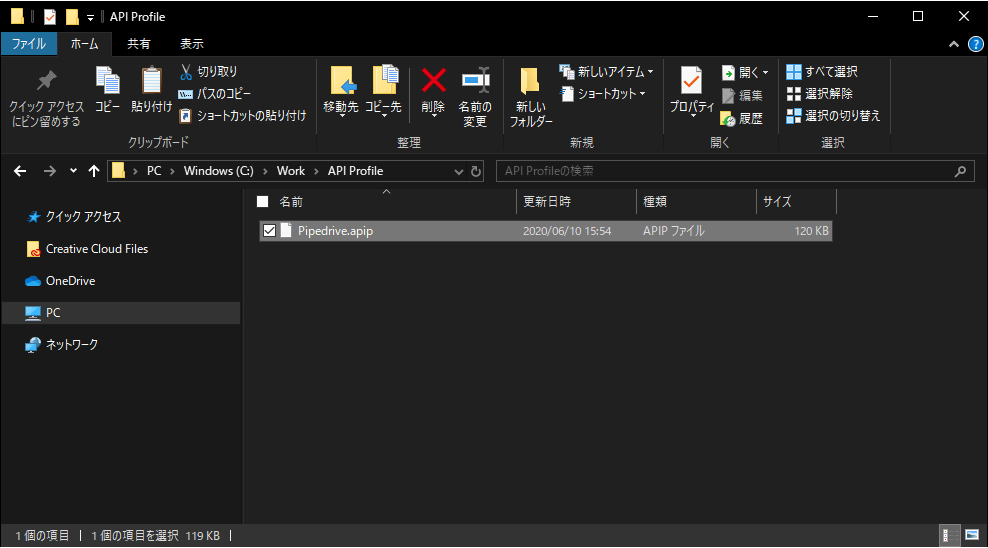Click Paste shortcut (ショートカットの貼り付け)
The height and width of the screenshot is (548, 988).
pyautogui.click(x=243, y=116)
